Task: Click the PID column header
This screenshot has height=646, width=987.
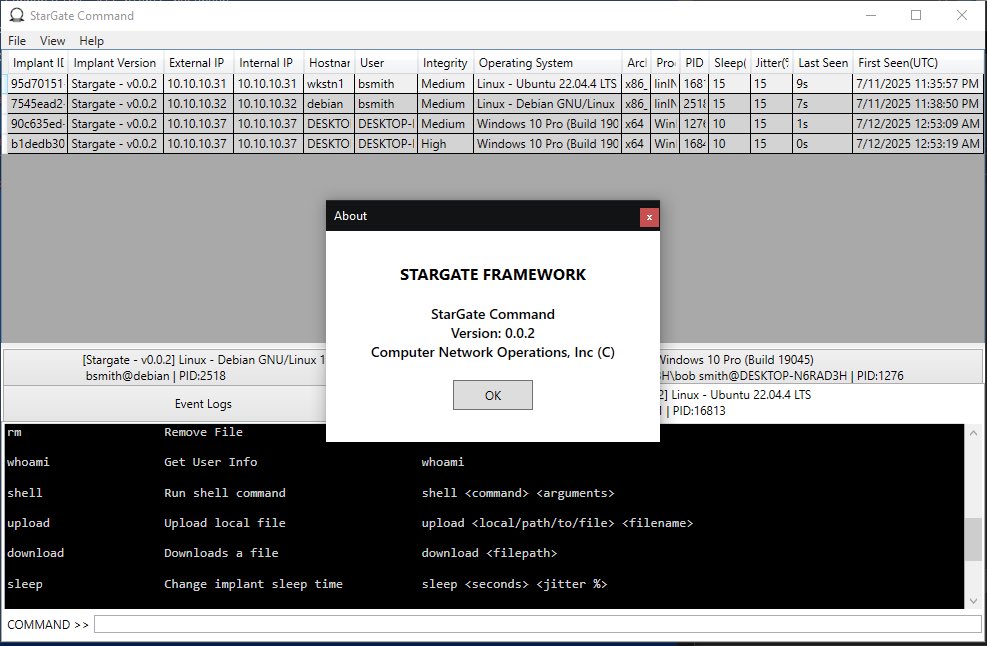Action: pos(694,63)
